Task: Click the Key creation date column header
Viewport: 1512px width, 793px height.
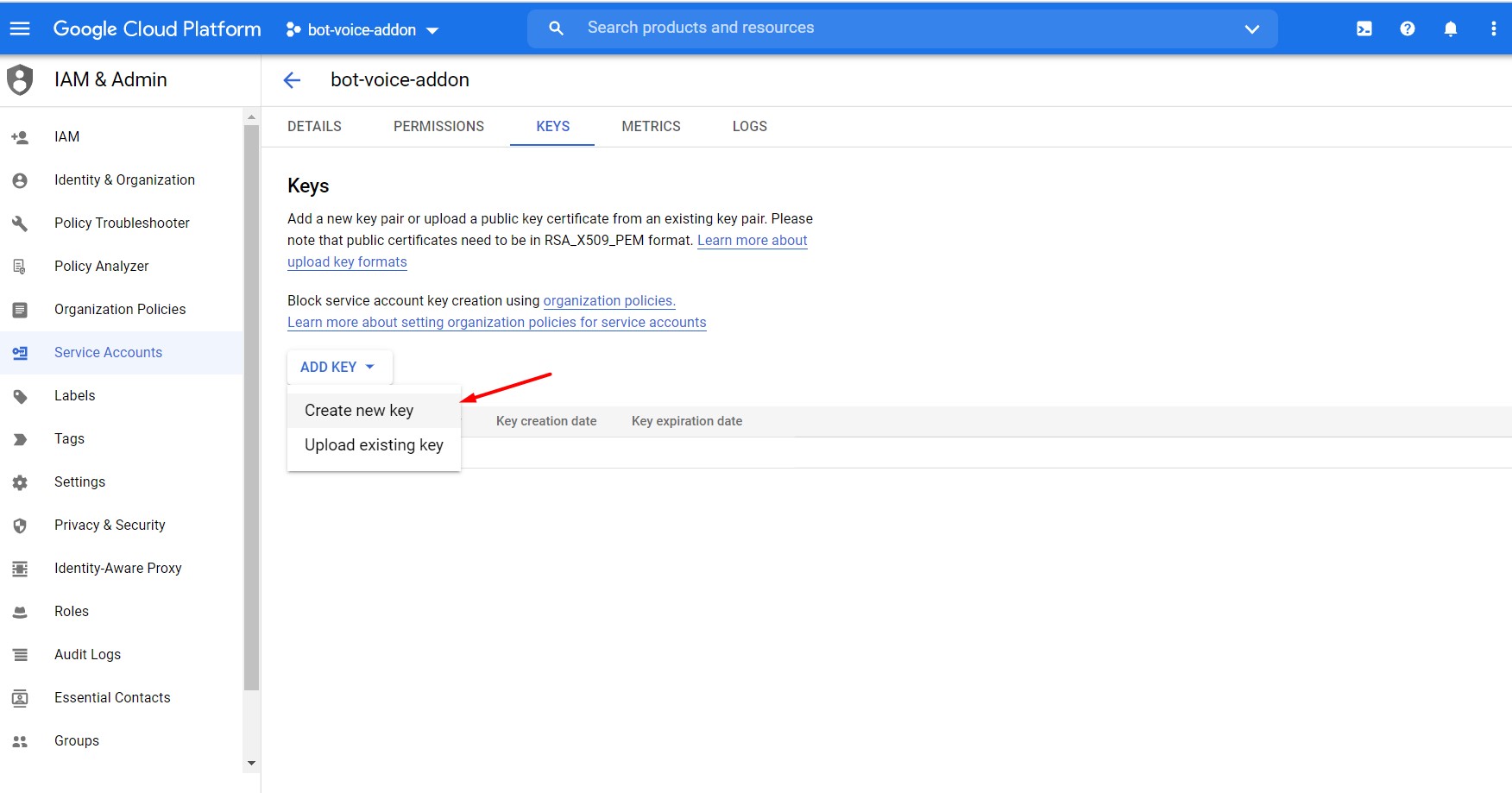Action: tap(546, 421)
